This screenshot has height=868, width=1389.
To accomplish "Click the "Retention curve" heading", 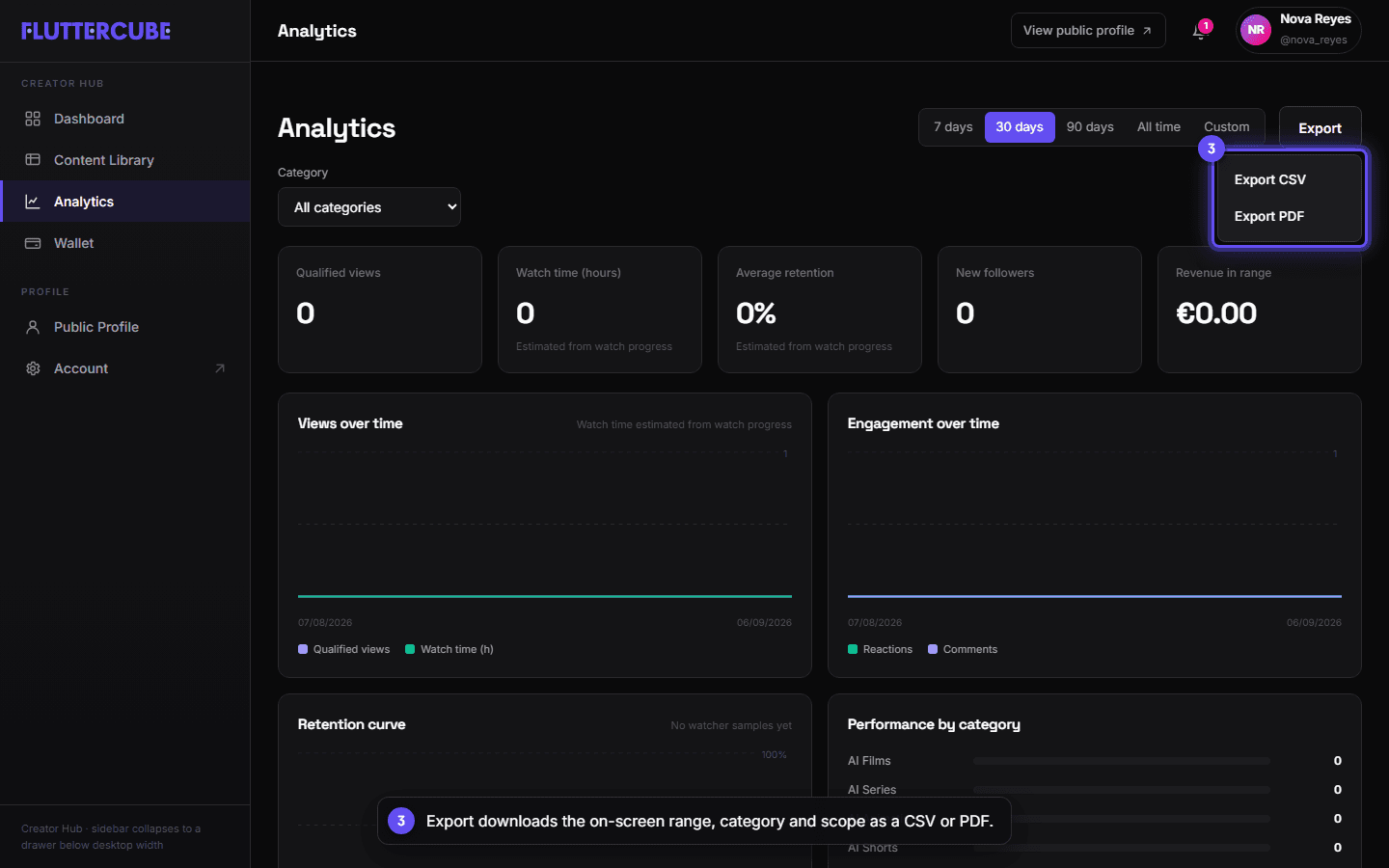I will click(351, 724).
